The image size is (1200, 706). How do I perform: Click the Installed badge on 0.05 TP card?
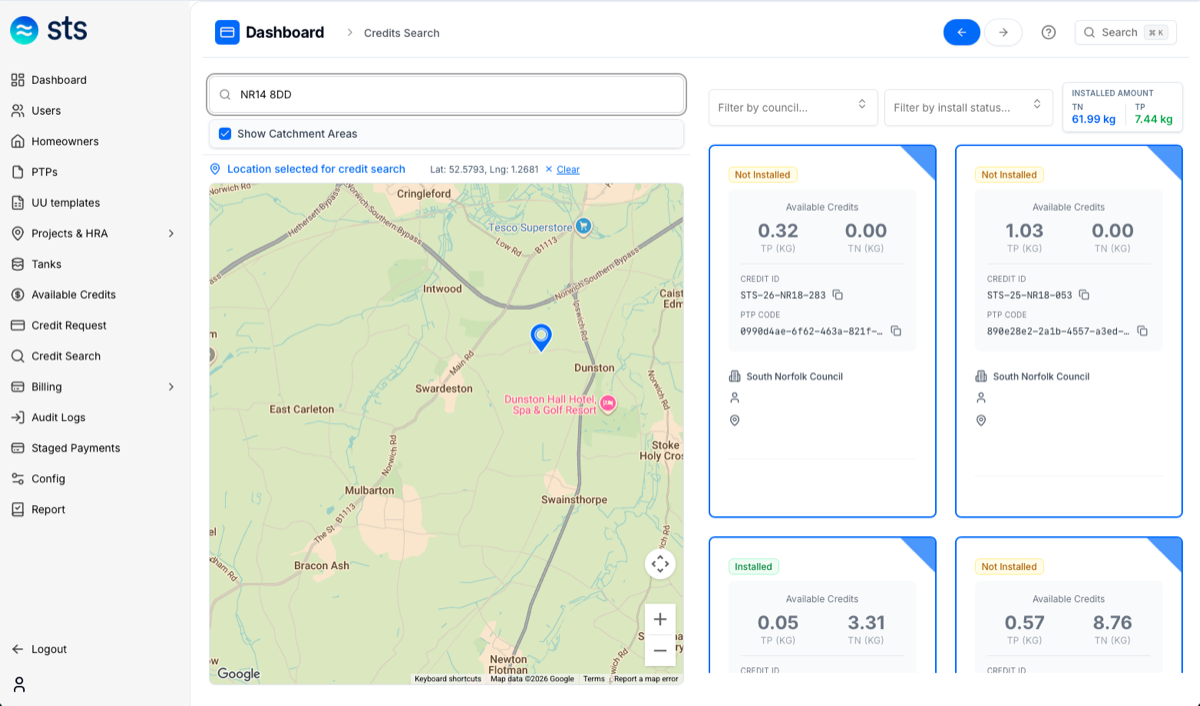tap(754, 567)
